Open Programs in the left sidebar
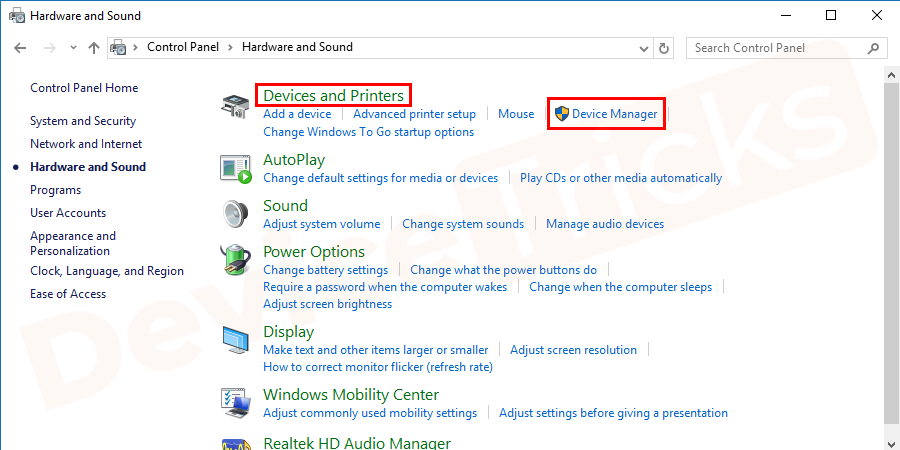The height and width of the screenshot is (450, 900). pos(55,190)
